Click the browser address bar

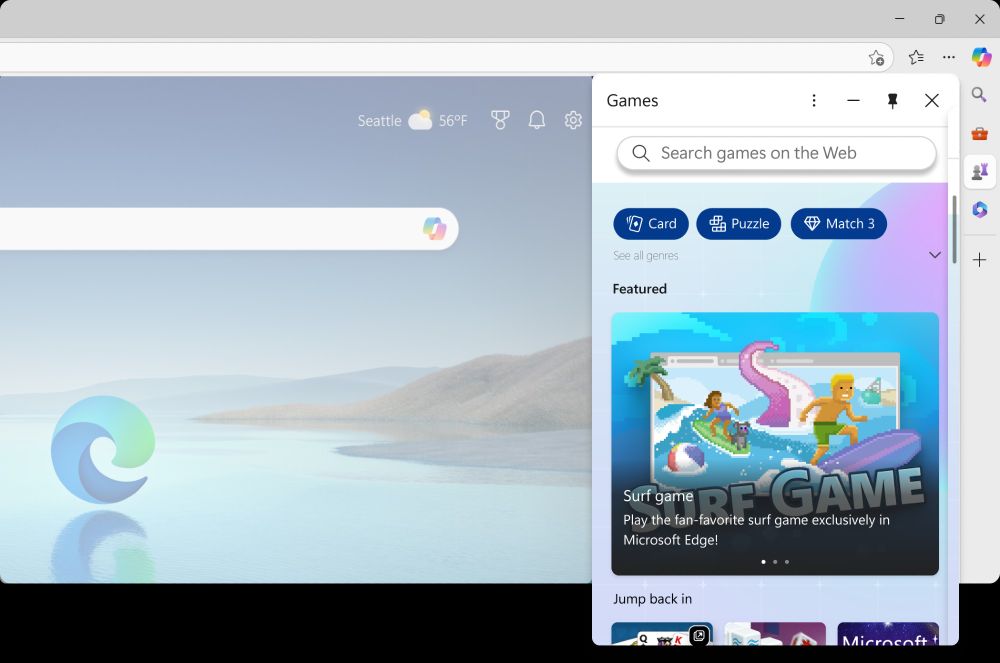pyautogui.click(x=446, y=57)
